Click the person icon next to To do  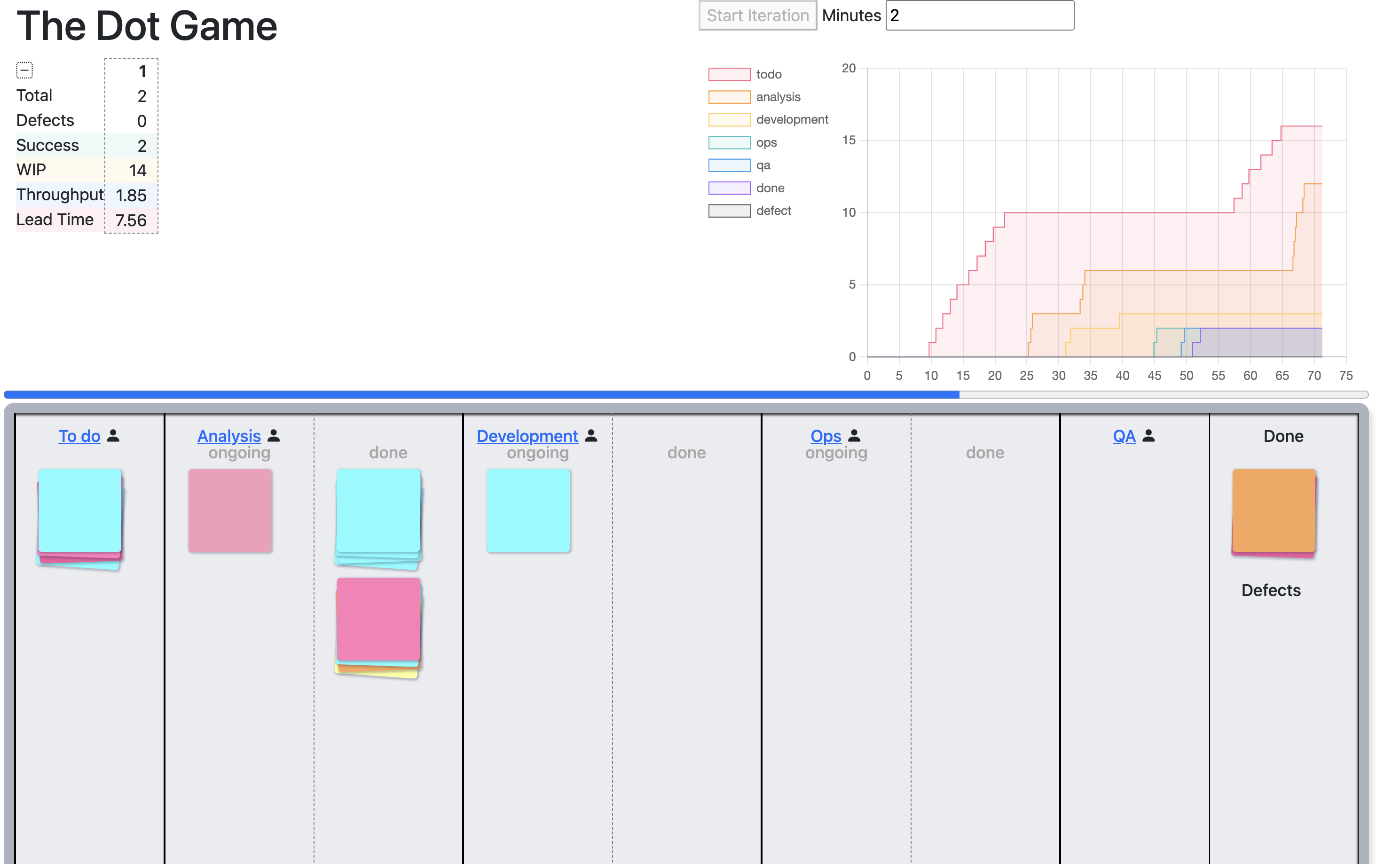pos(113,436)
